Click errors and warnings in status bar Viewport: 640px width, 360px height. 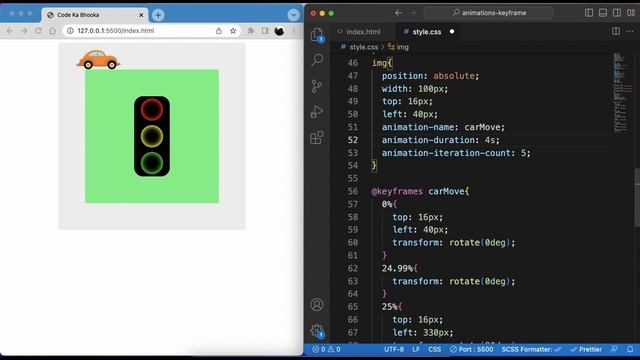[x=326, y=349]
